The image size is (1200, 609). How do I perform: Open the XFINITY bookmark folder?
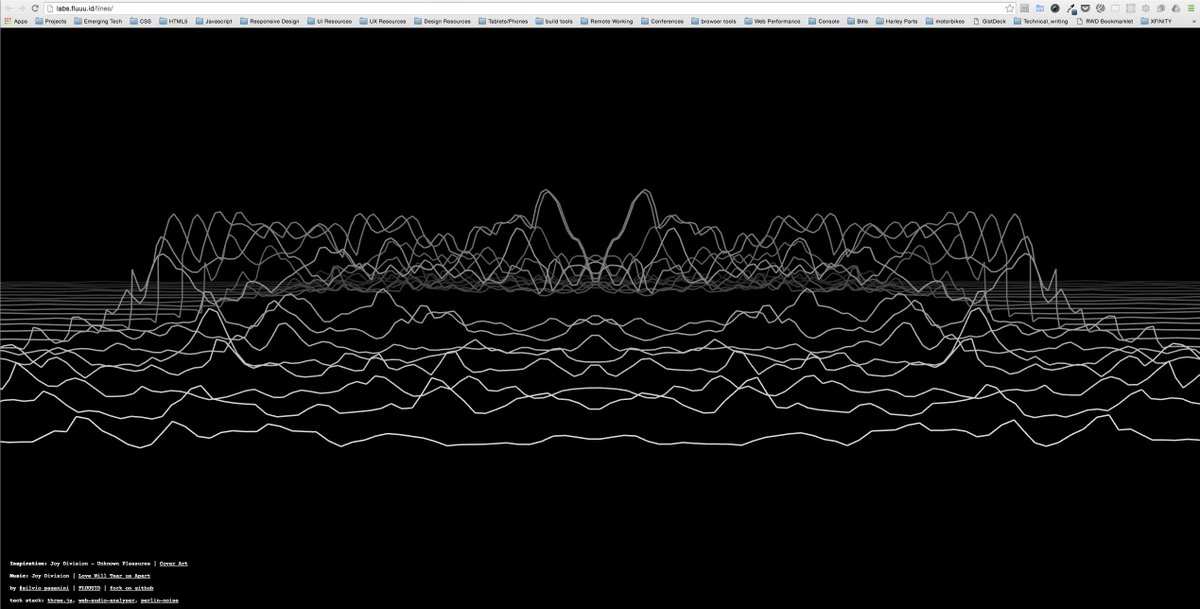pyautogui.click(x=1156, y=21)
